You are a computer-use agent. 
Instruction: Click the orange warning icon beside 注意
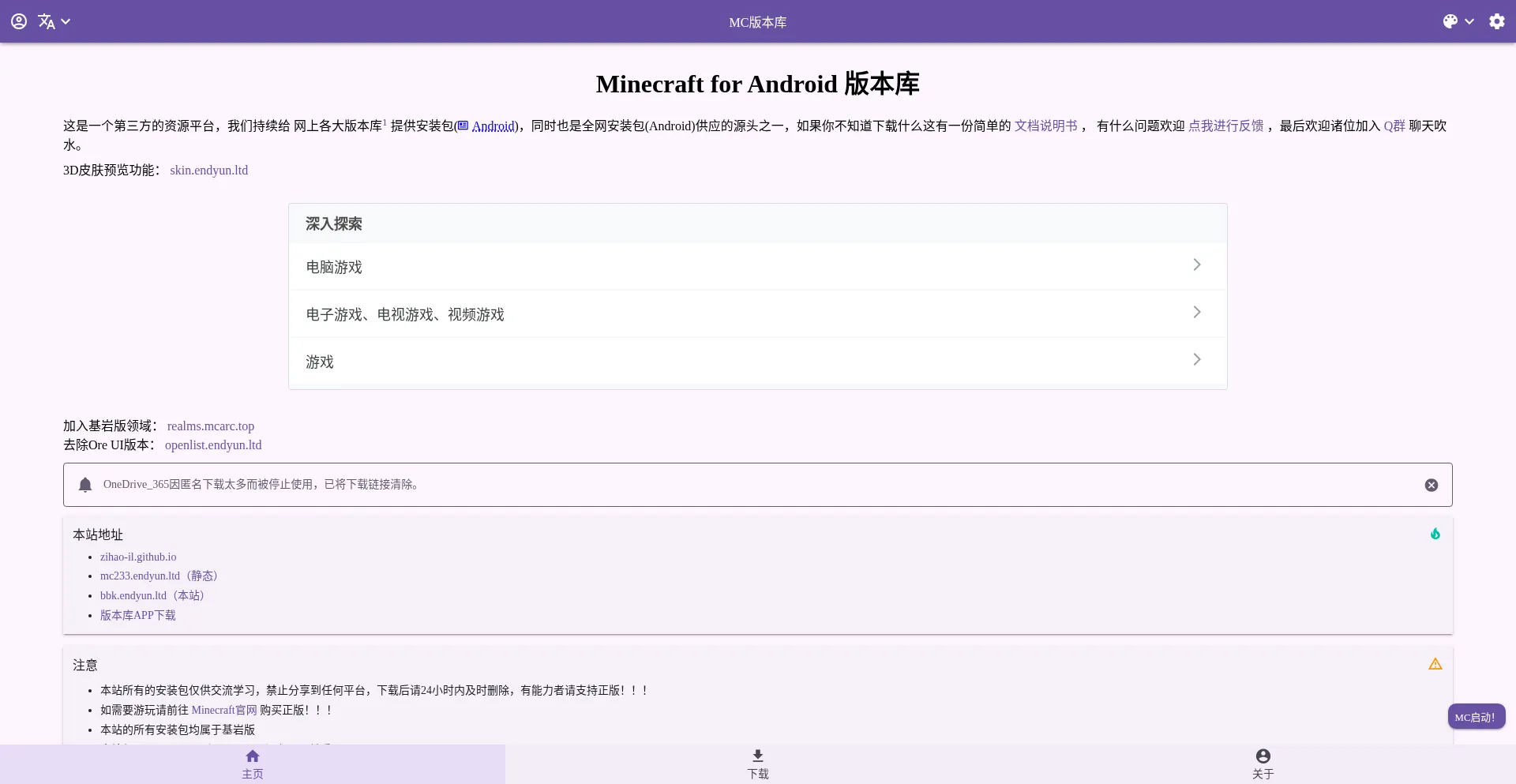pos(1435,664)
